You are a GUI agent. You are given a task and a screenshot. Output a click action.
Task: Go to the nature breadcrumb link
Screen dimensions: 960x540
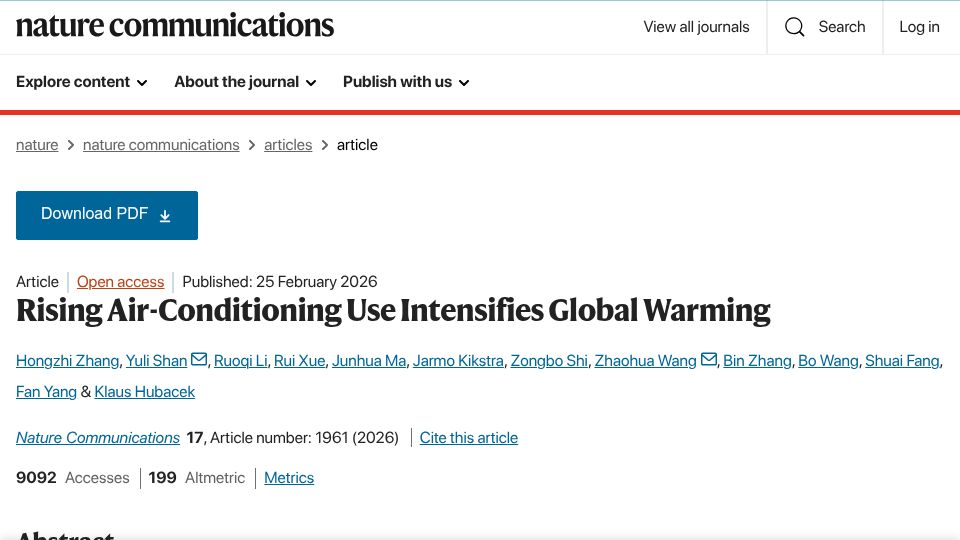coord(37,145)
